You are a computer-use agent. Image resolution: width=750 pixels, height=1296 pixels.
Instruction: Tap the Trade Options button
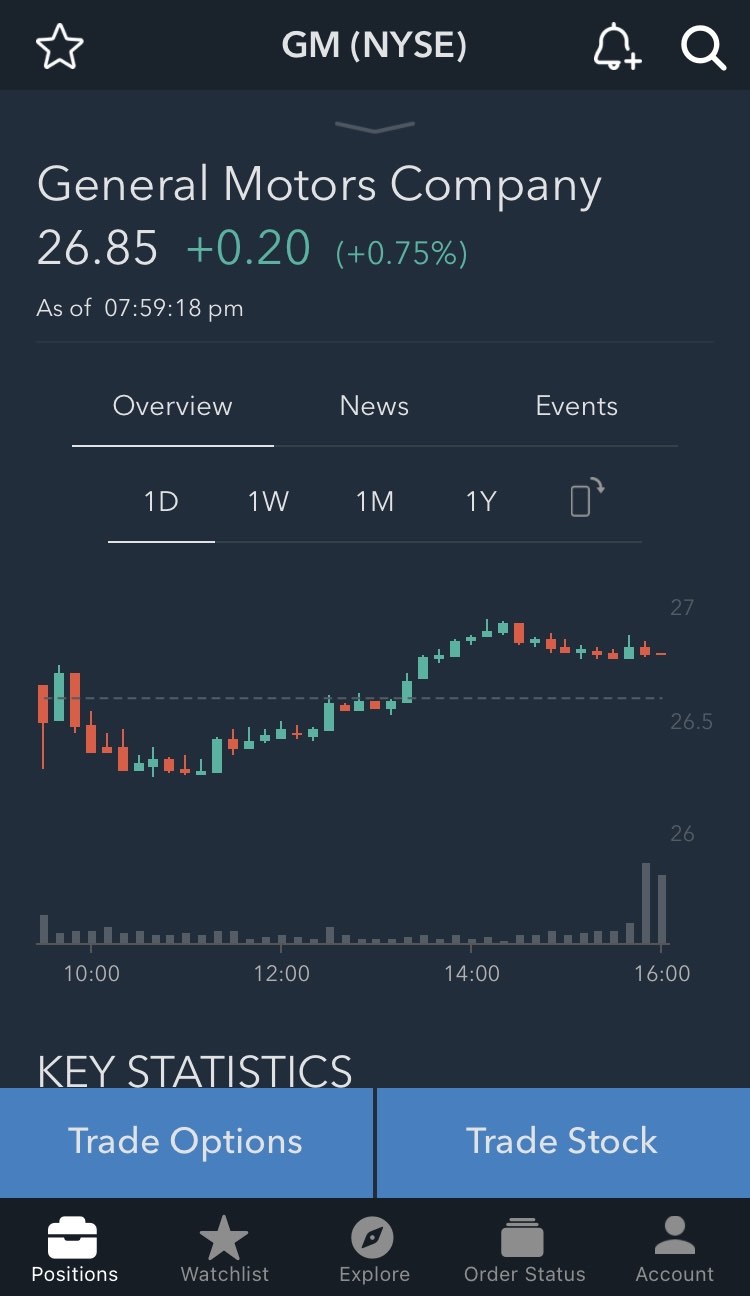pyautogui.click(x=186, y=1142)
